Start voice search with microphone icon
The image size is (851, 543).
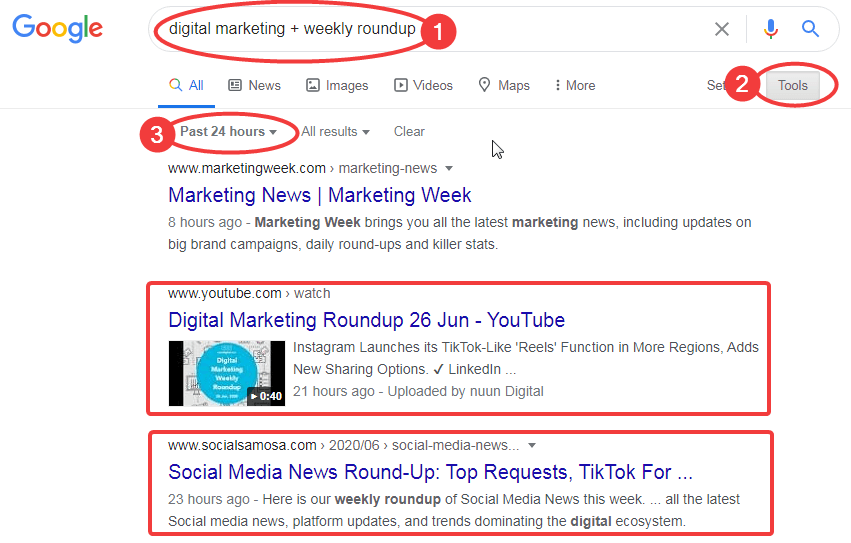(x=771, y=29)
